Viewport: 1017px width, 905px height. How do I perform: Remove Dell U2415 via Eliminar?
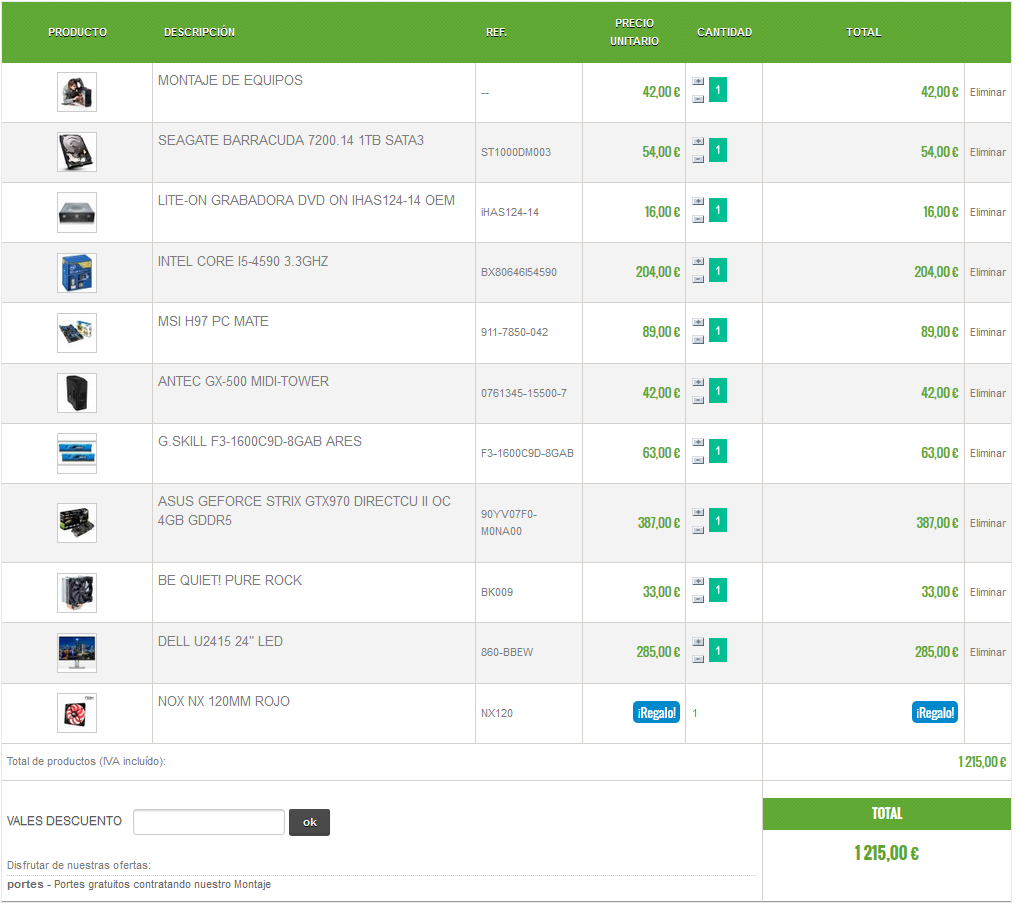pyautogui.click(x=990, y=653)
